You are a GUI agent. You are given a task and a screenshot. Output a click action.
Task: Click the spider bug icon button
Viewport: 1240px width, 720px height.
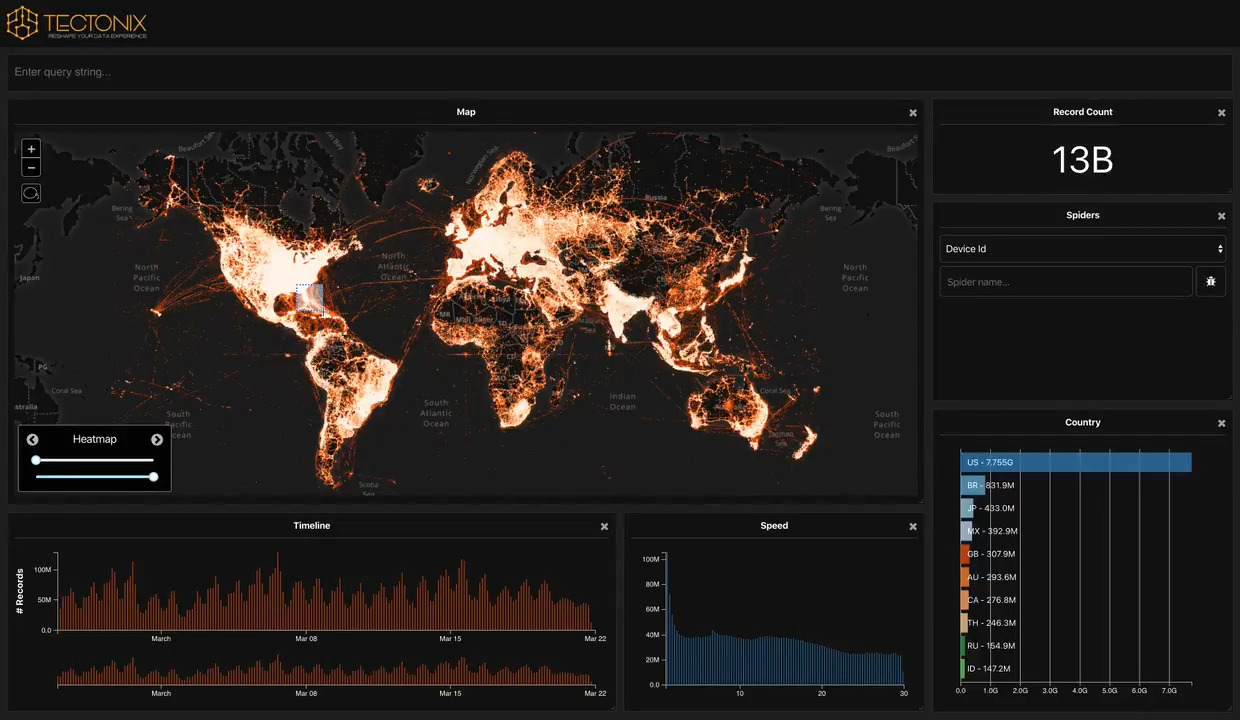click(x=1211, y=282)
